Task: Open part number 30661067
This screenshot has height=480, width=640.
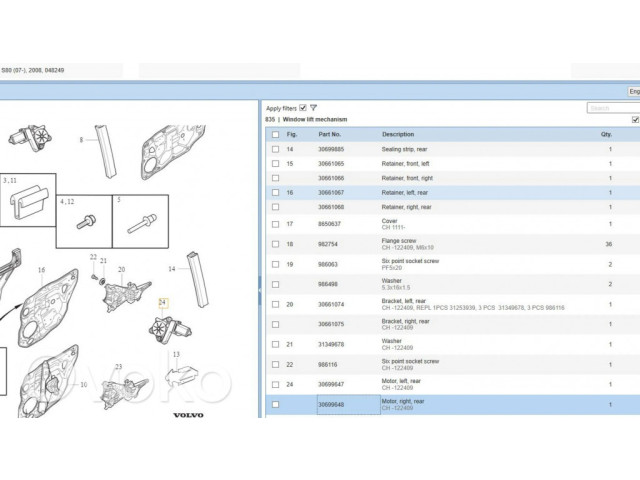Action: tap(331, 192)
